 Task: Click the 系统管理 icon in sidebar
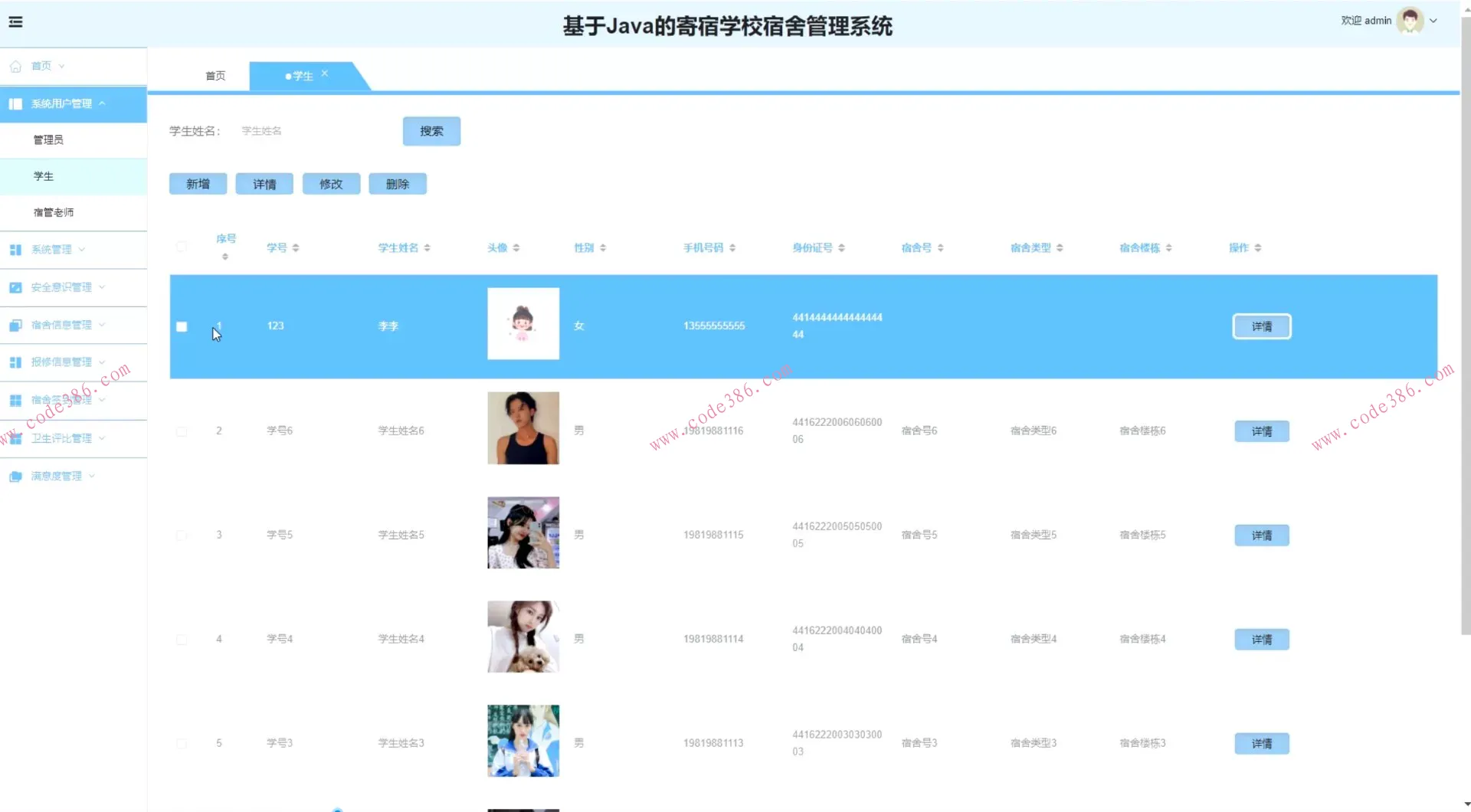coord(15,249)
